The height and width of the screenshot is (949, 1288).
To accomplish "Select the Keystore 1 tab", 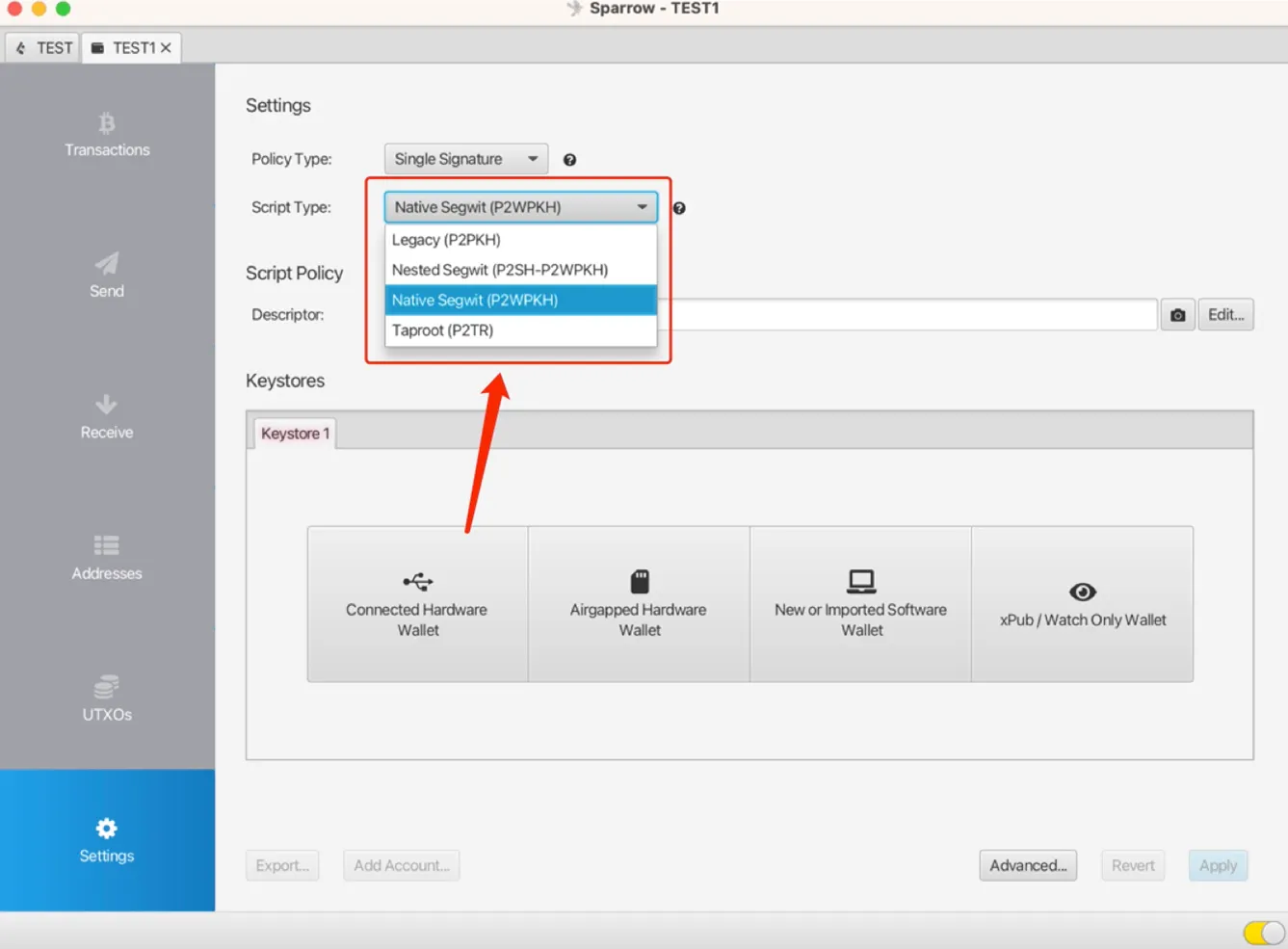I will [295, 434].
